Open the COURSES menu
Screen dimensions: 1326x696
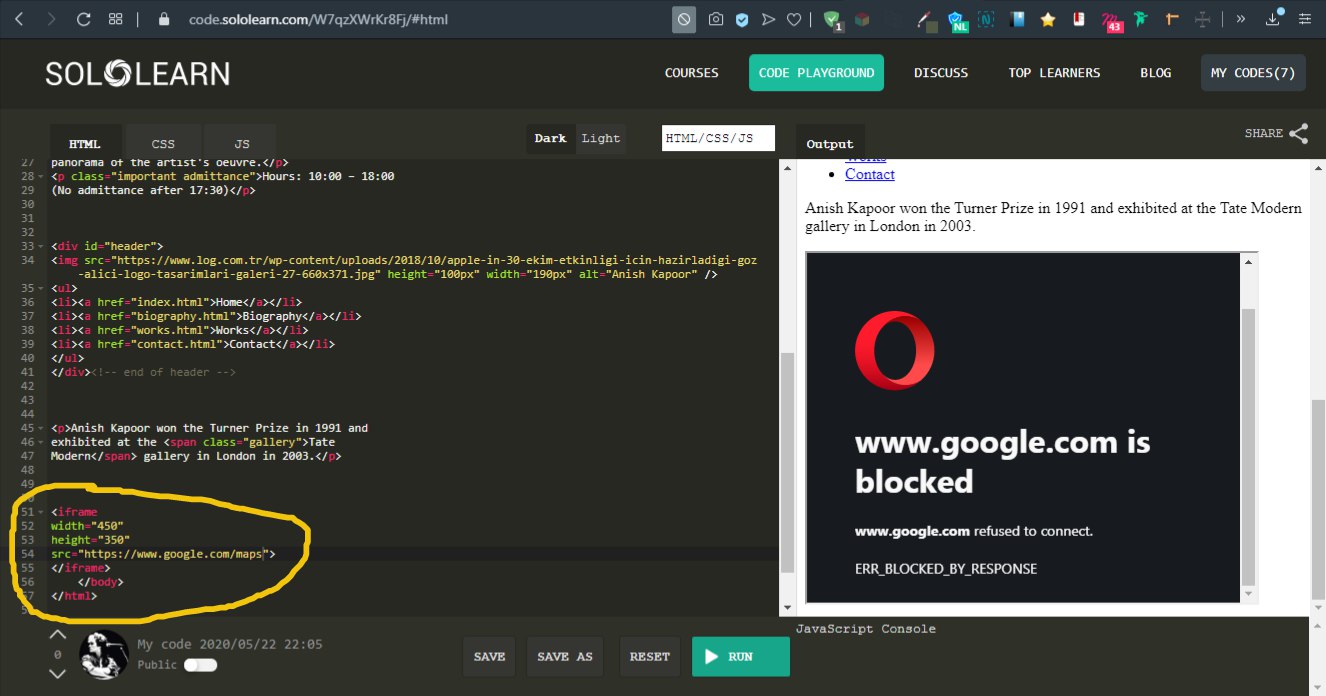click(x=692, y=73)
